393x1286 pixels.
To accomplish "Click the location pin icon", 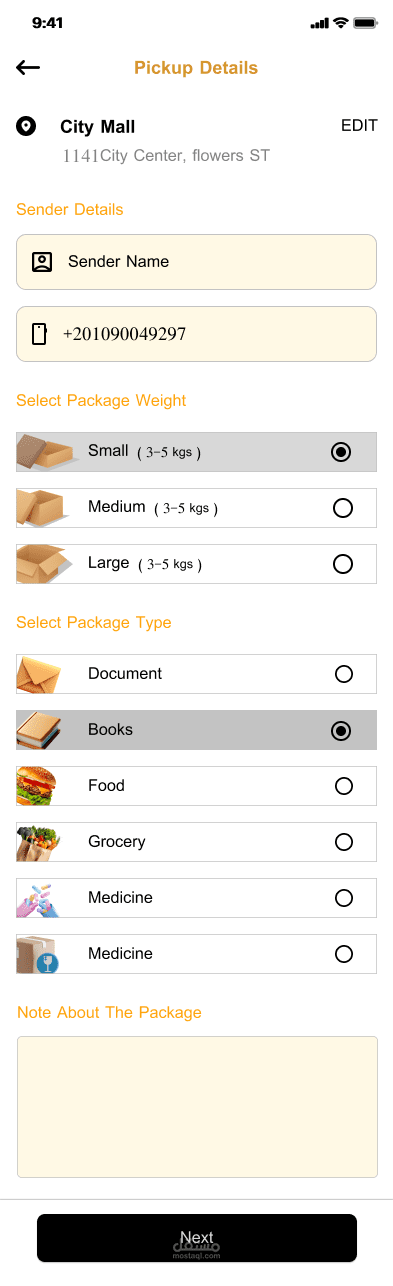I will click(x=26, y=126).
